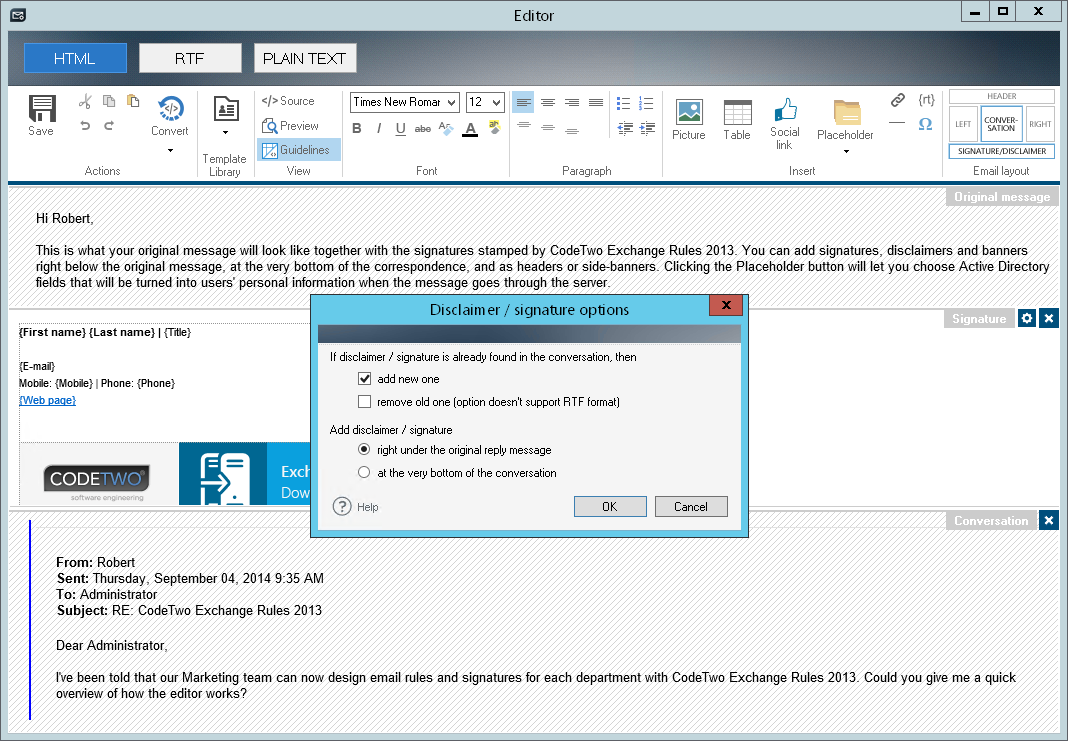Image resolution: width=1068 pixels, height=741 pixels.
Task: Switch to the PLAIN TEXT tab
Action: tap(304, 59)
